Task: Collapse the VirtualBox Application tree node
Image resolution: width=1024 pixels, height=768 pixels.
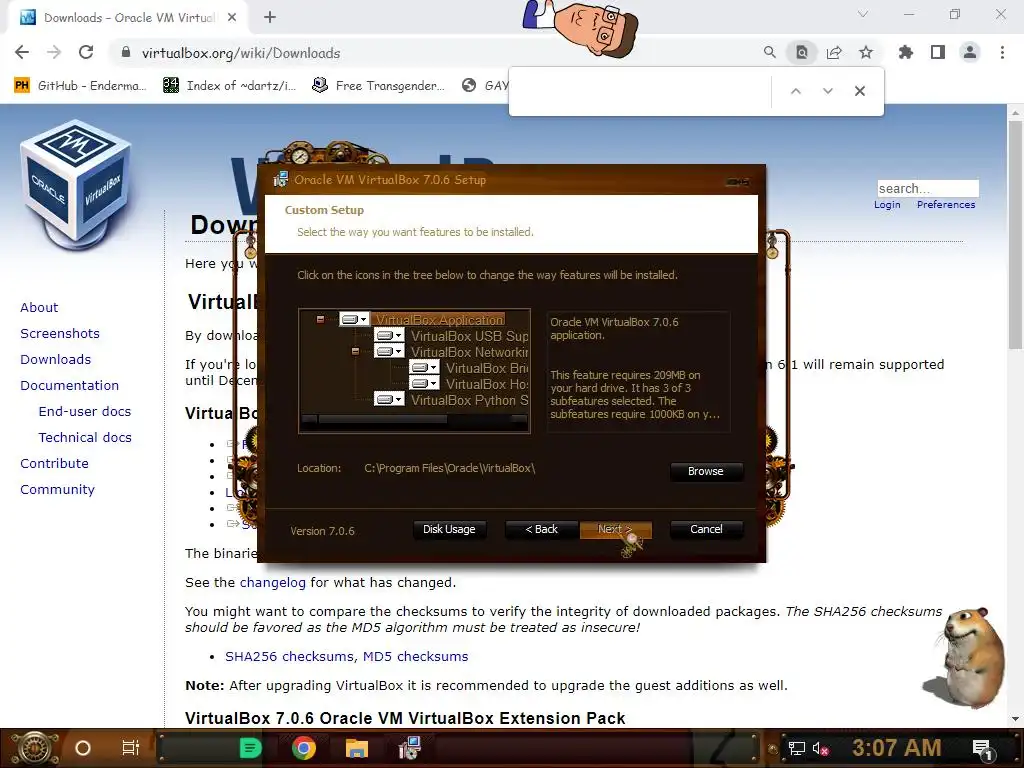Action: [x=320, y=319]
